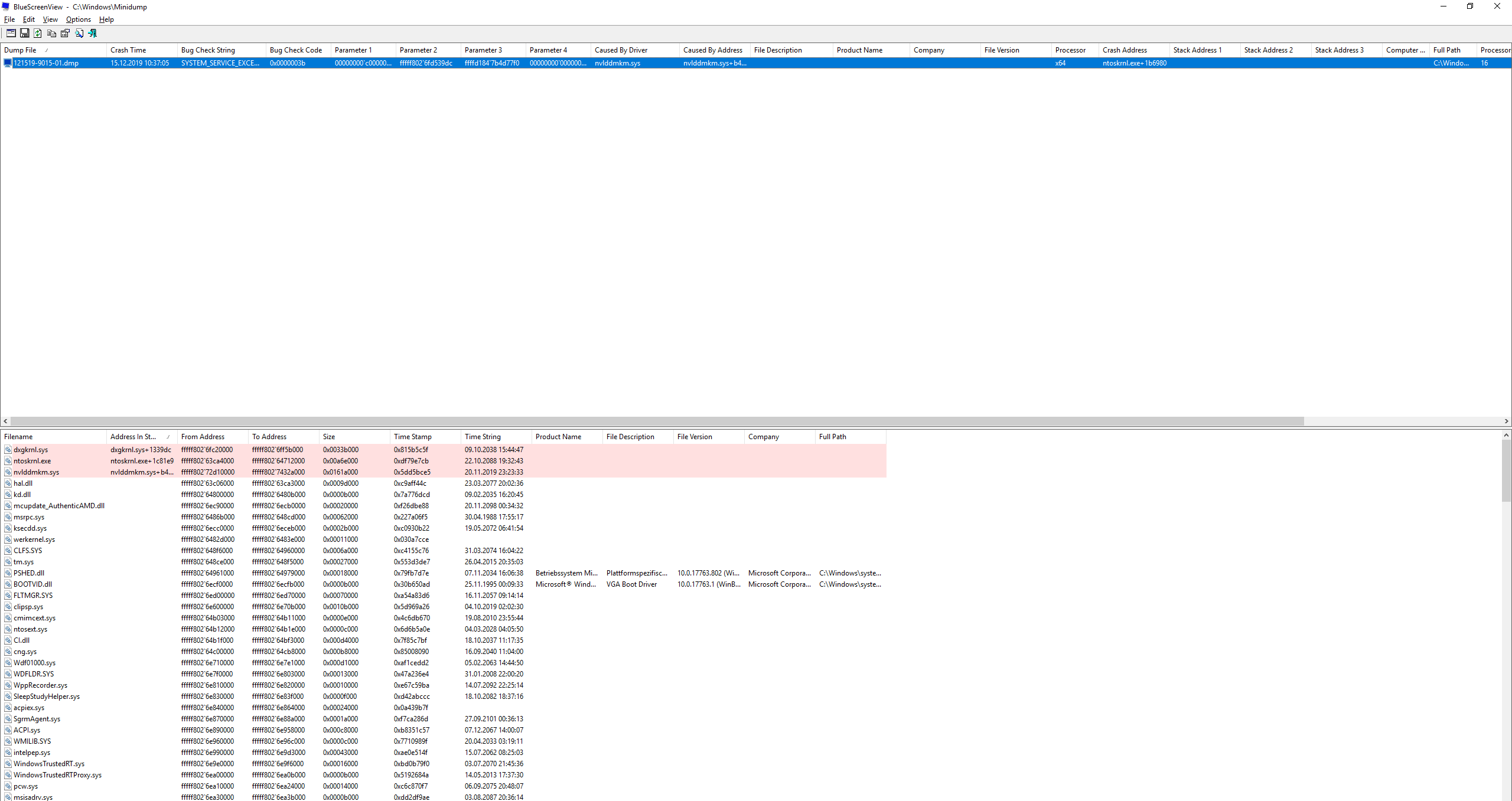Click the Exit door icon

(x=93, y=34)
